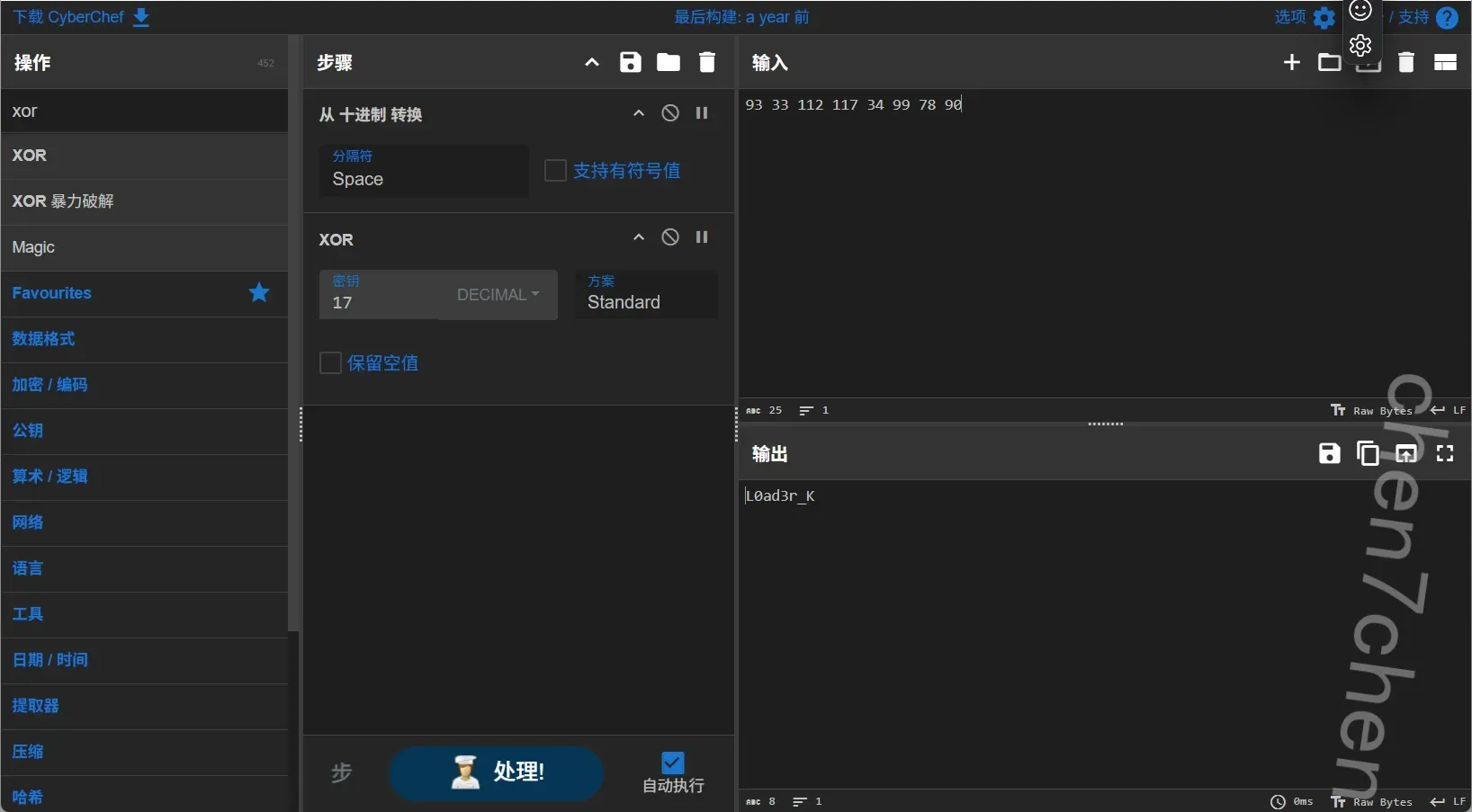Screen dimensions: 1472x812
Task: Open the DECIMAL key format dropdown
Action: point(498,295)
